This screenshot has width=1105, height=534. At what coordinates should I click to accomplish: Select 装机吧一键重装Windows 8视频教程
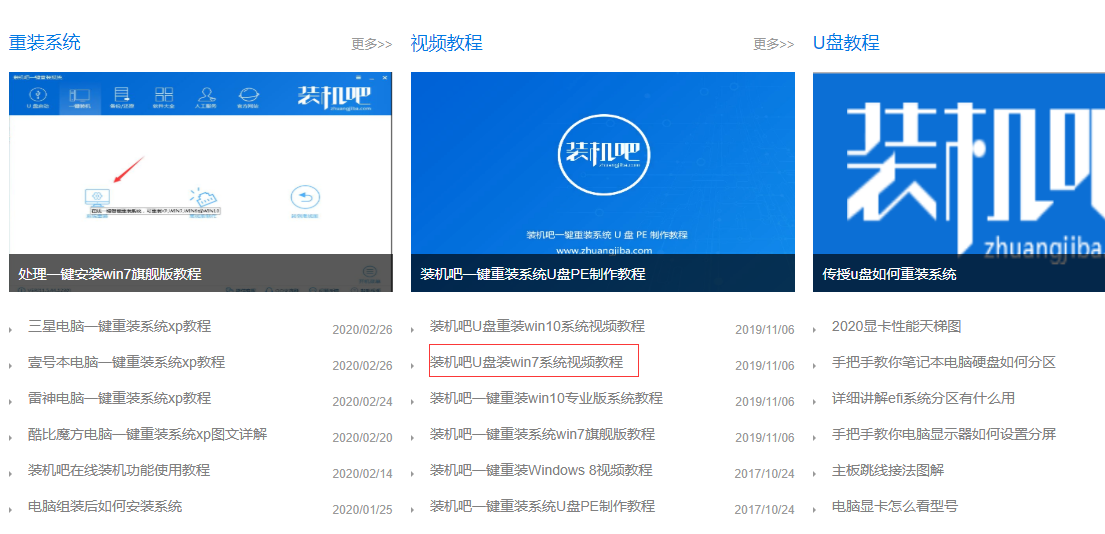point(541,470)
